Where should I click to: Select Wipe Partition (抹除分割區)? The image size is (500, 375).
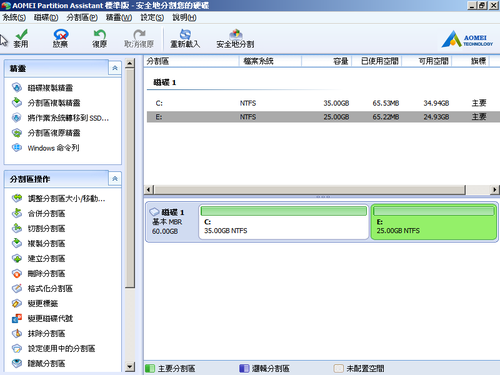(x=46, y=333)
